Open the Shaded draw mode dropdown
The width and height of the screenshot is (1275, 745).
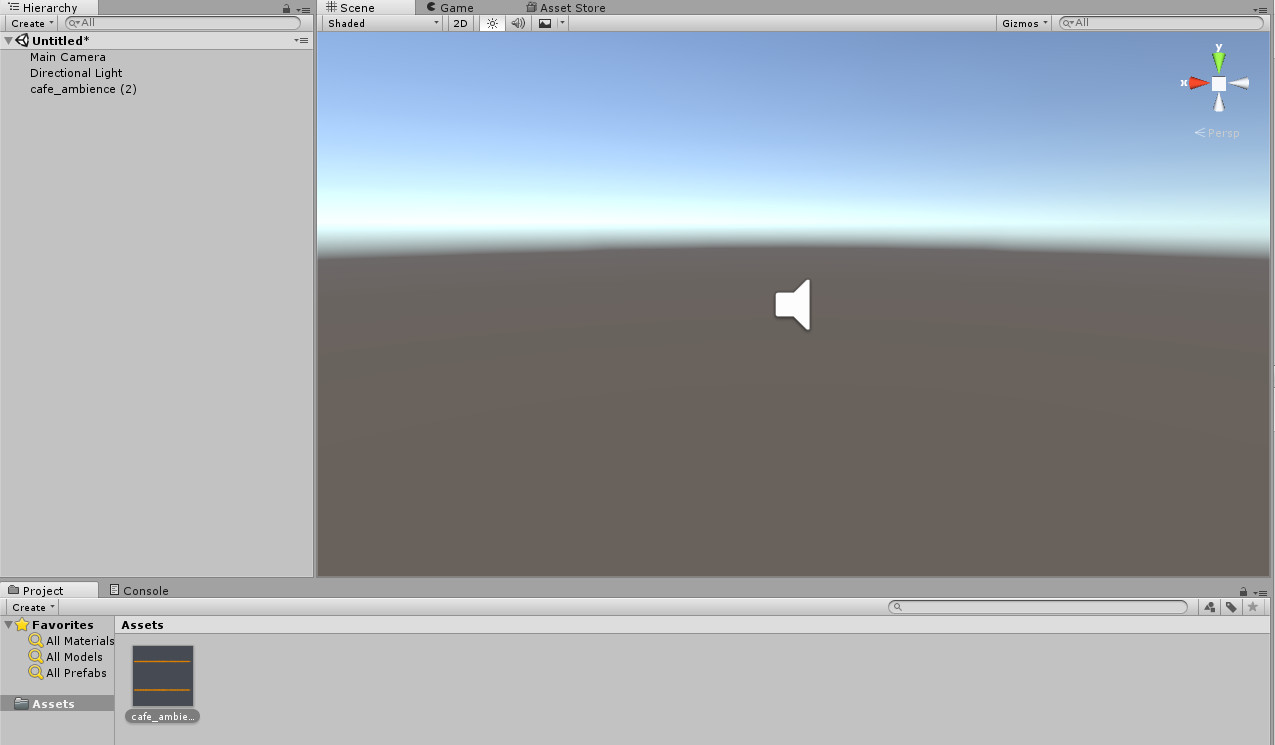(x=383, y=23)
